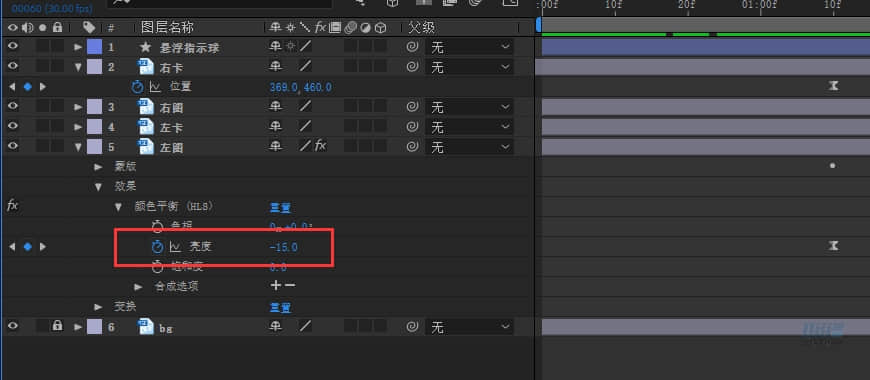The height and width of the screenshot is (380, 870).
Task: Add keyframe diamond on 亮度 row
Action: tap(27, 247)
